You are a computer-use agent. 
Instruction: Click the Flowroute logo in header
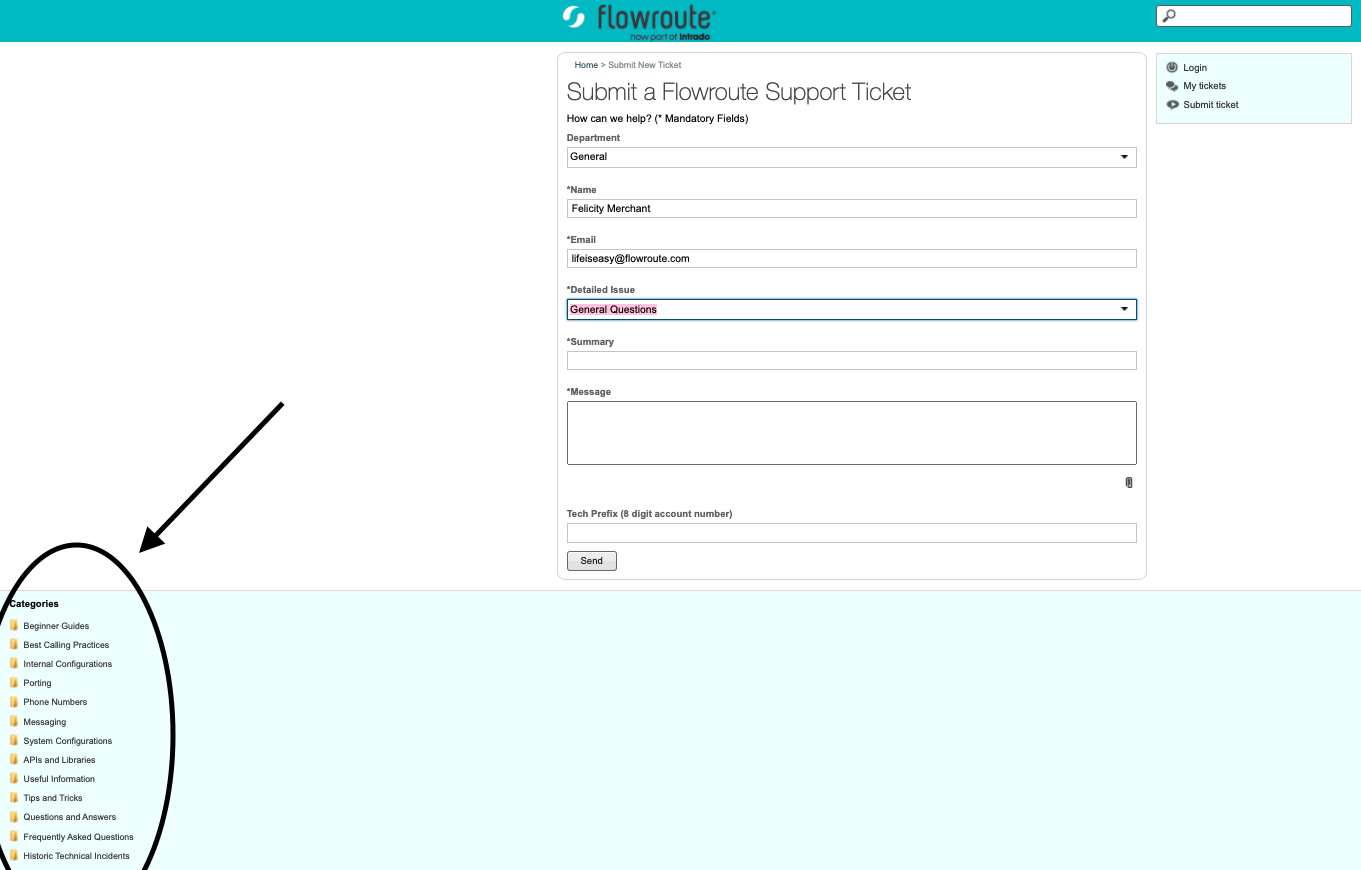(x=639, y=21)
